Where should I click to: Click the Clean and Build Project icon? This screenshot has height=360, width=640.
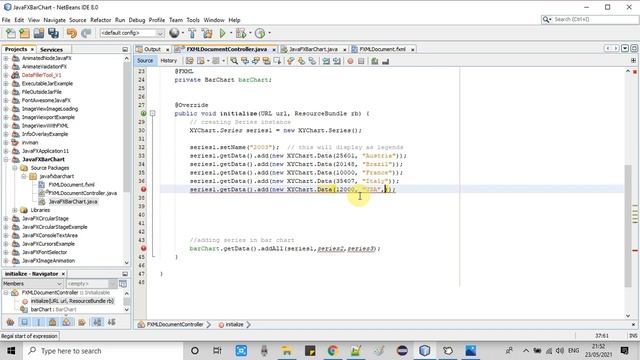(x=207, y=33)
